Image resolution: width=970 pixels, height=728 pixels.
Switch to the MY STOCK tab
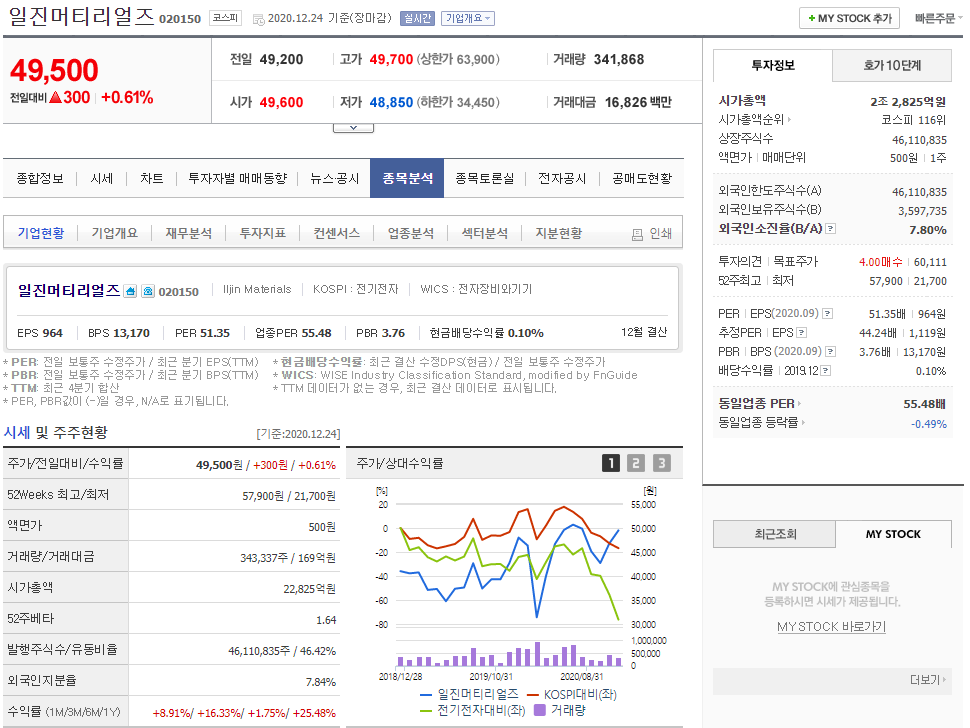click(x=893, y=534)
